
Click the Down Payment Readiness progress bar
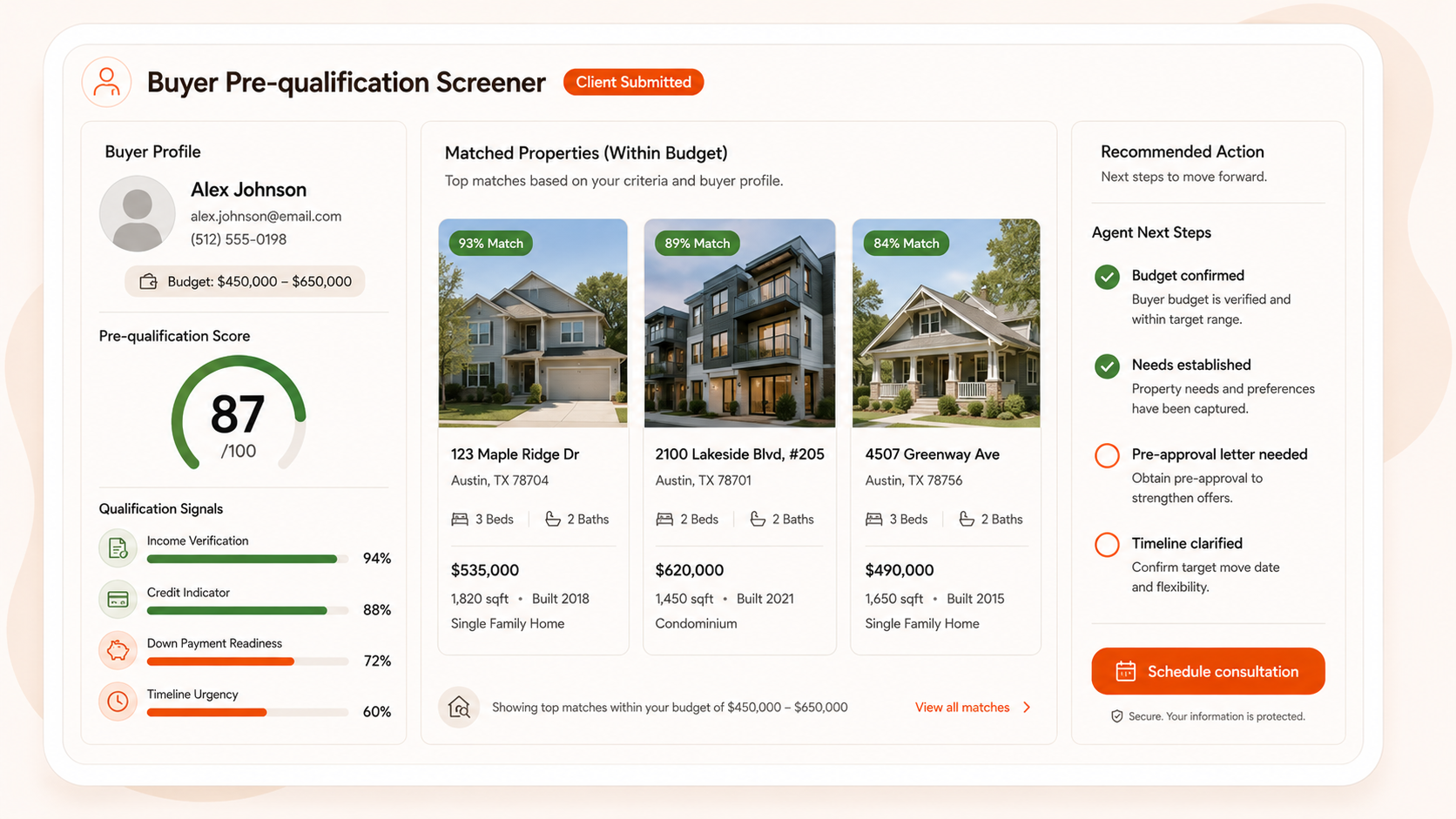tap(247, 661)
